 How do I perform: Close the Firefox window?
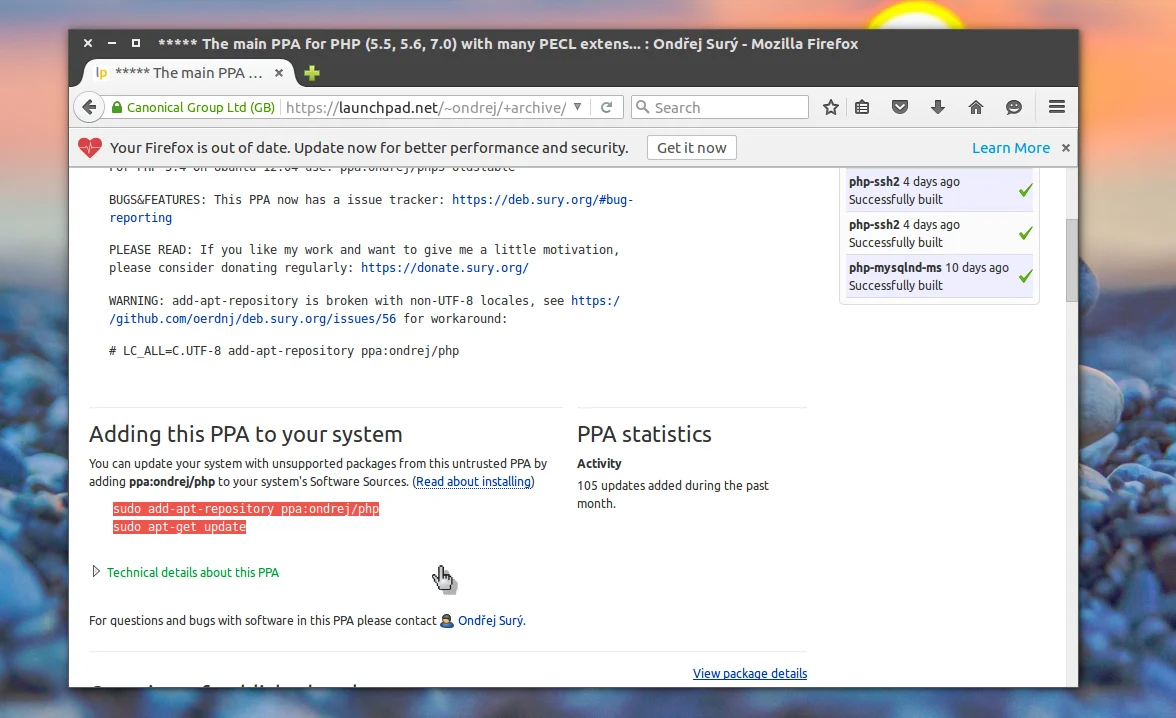(x=88, y=44)
